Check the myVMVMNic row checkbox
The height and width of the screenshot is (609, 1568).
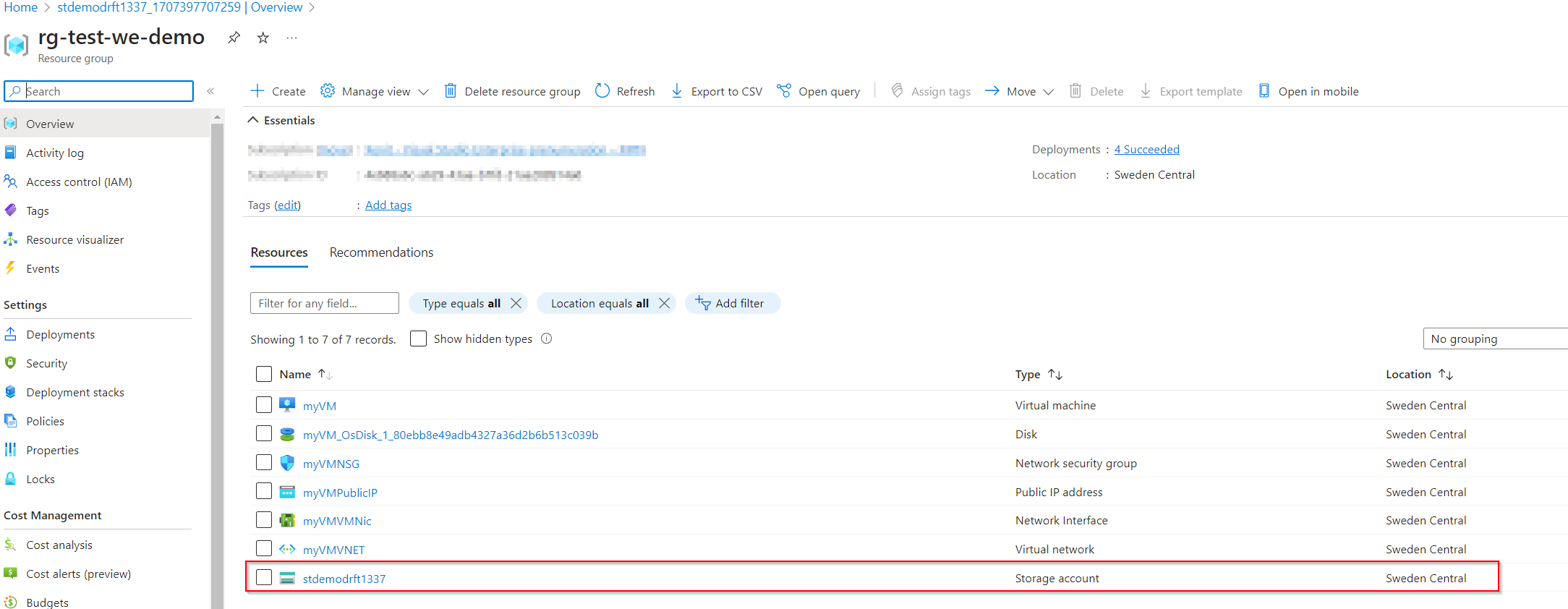pos(264,520)
